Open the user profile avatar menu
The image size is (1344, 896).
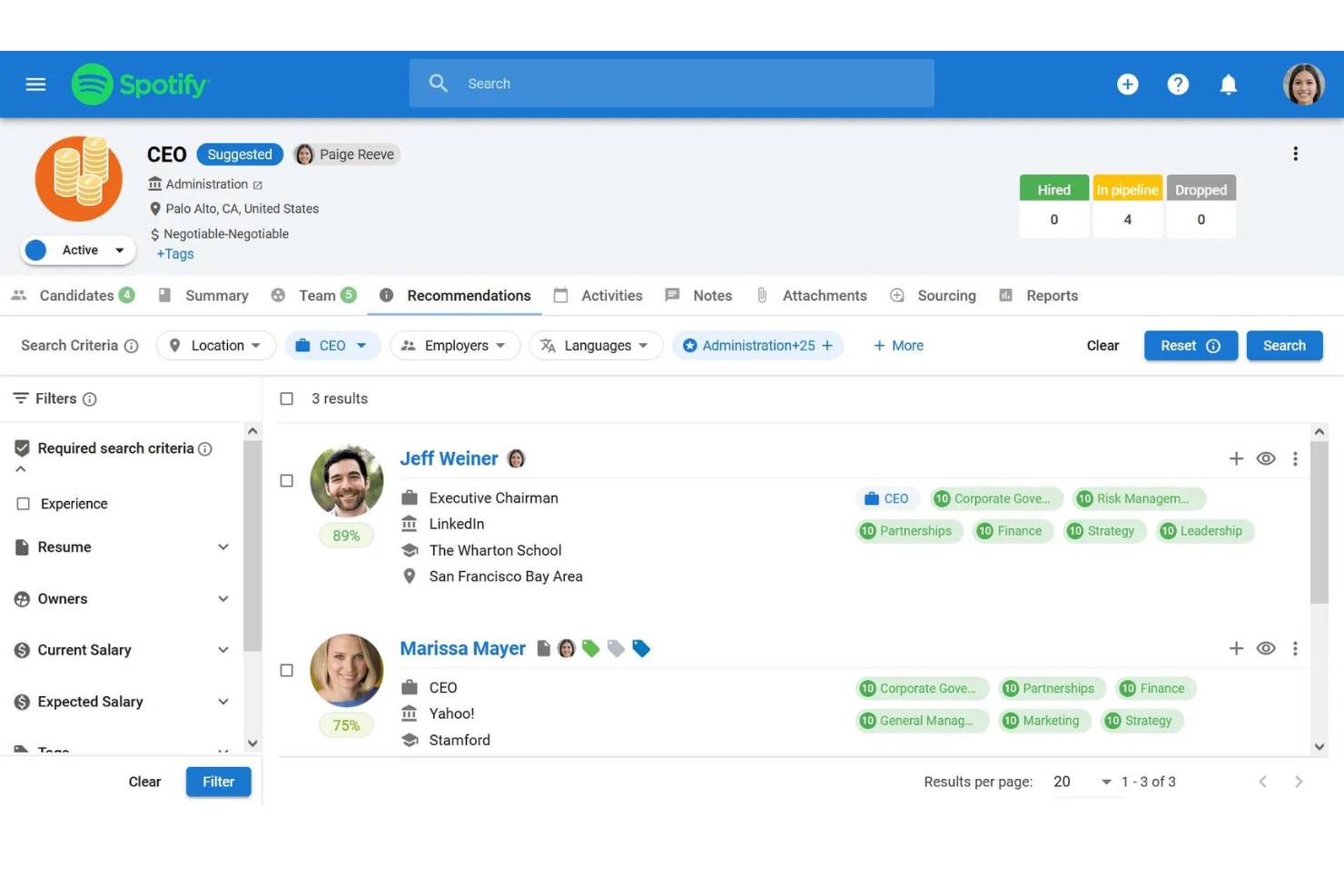pos(1303,84)
